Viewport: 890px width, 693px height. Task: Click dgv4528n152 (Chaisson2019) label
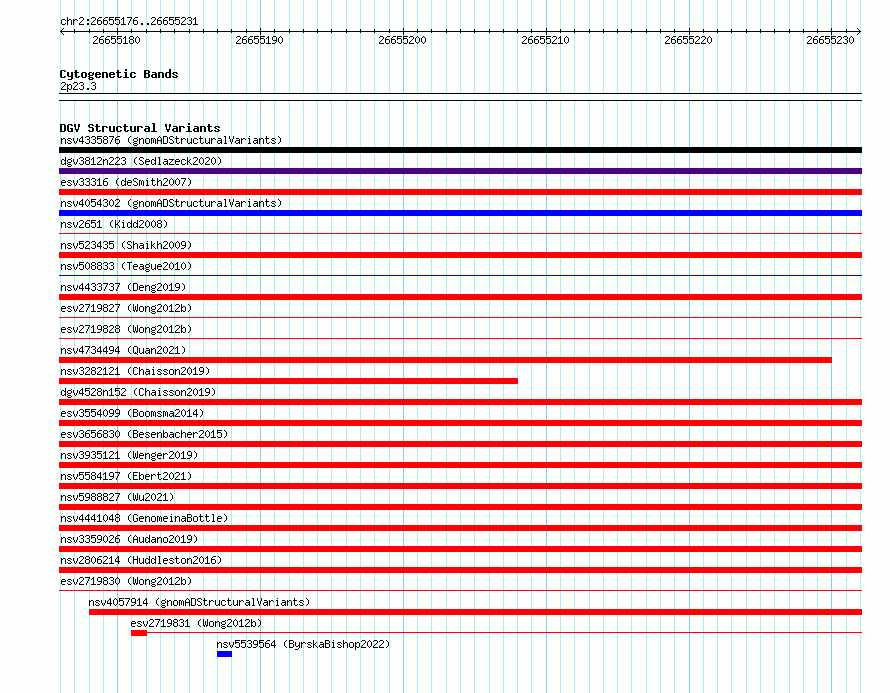[138, 392]
